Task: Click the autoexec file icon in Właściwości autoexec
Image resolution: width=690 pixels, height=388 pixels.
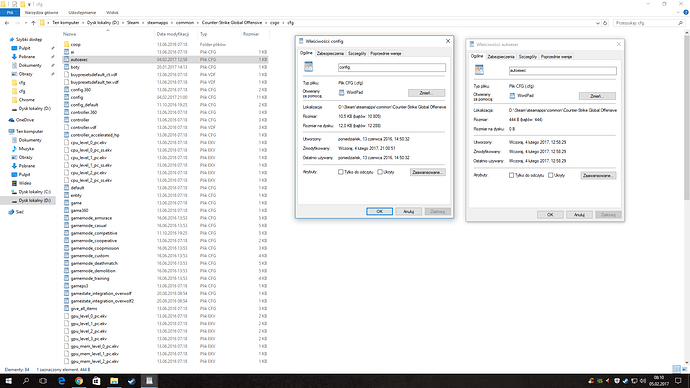Action: (x=479, y=70)
